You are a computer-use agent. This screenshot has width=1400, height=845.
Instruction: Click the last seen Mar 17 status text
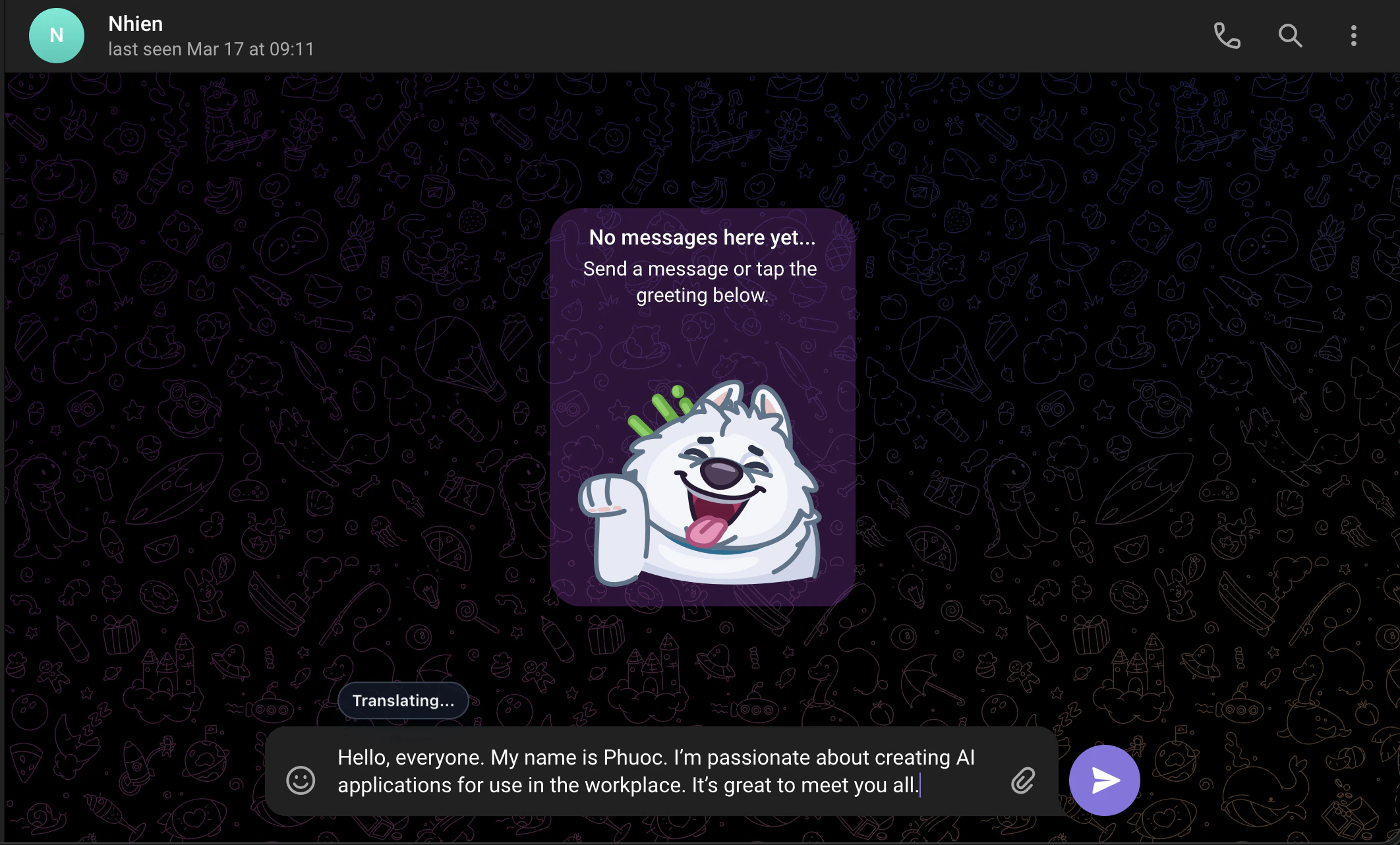211,49
